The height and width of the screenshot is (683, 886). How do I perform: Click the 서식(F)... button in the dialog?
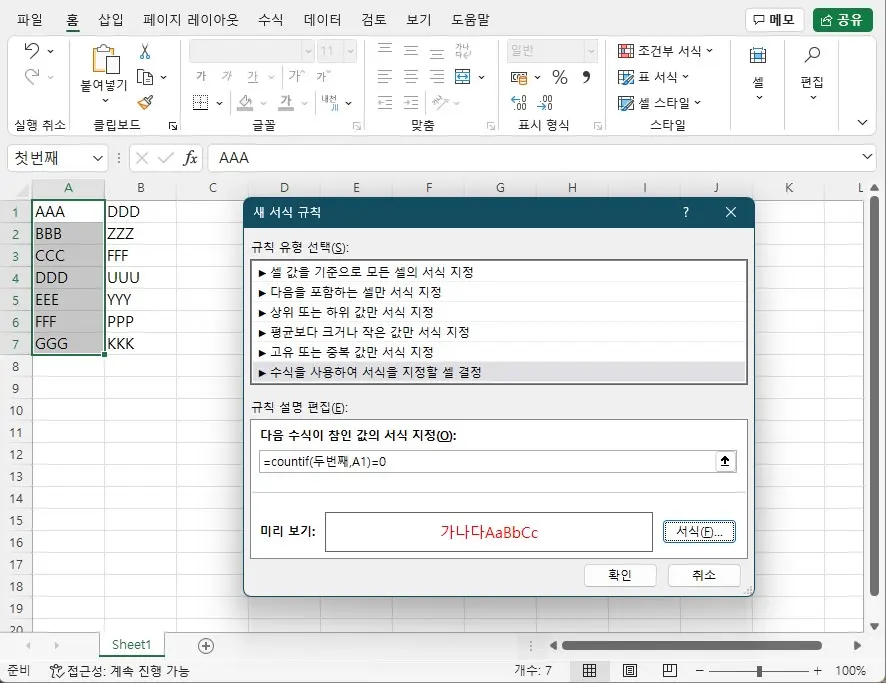pyautogui.click(x=698, y=531)
